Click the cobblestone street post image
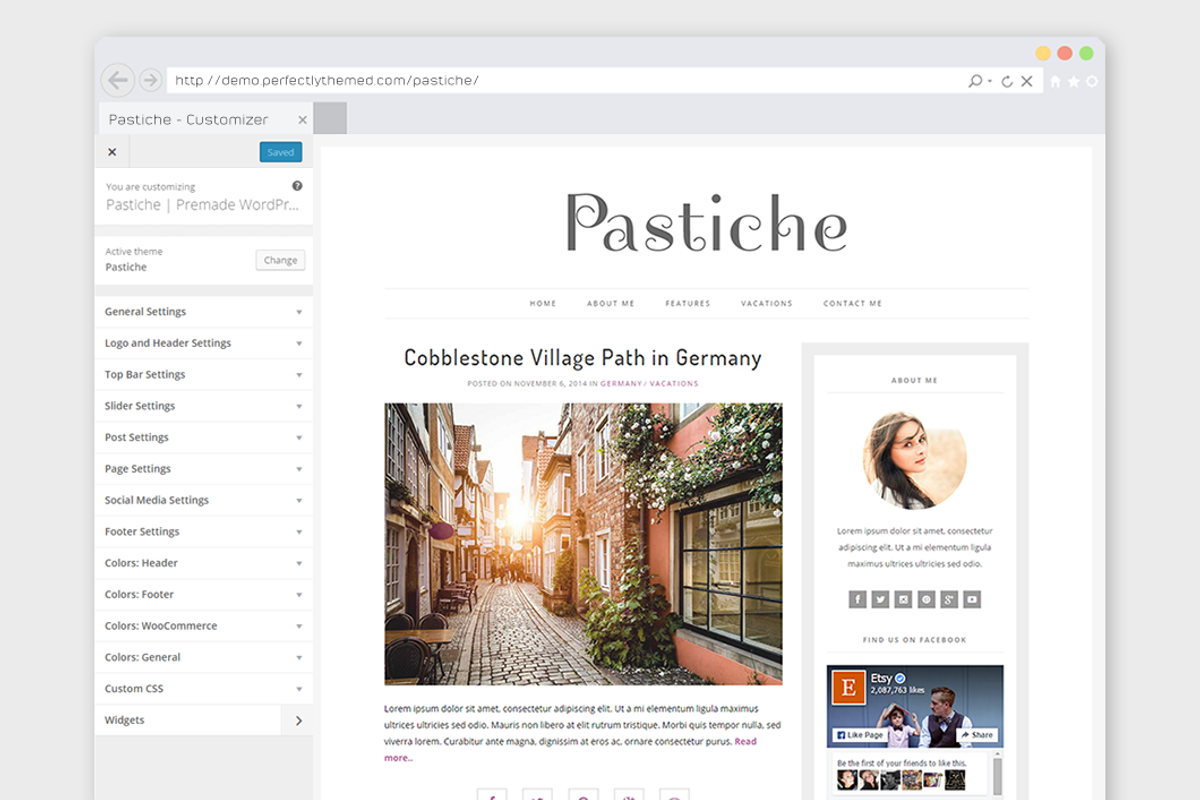Screen dimensions: 1200x800 click(583, 544)
